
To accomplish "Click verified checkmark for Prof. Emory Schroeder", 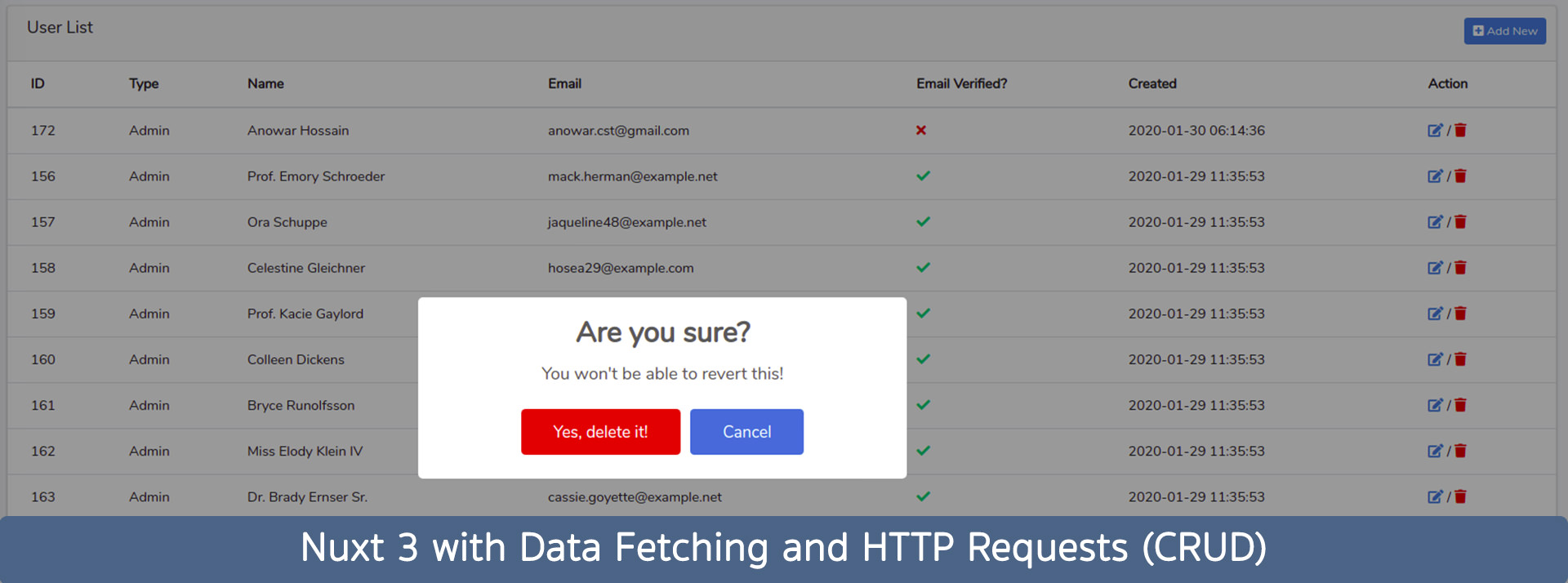I will 923,176.
